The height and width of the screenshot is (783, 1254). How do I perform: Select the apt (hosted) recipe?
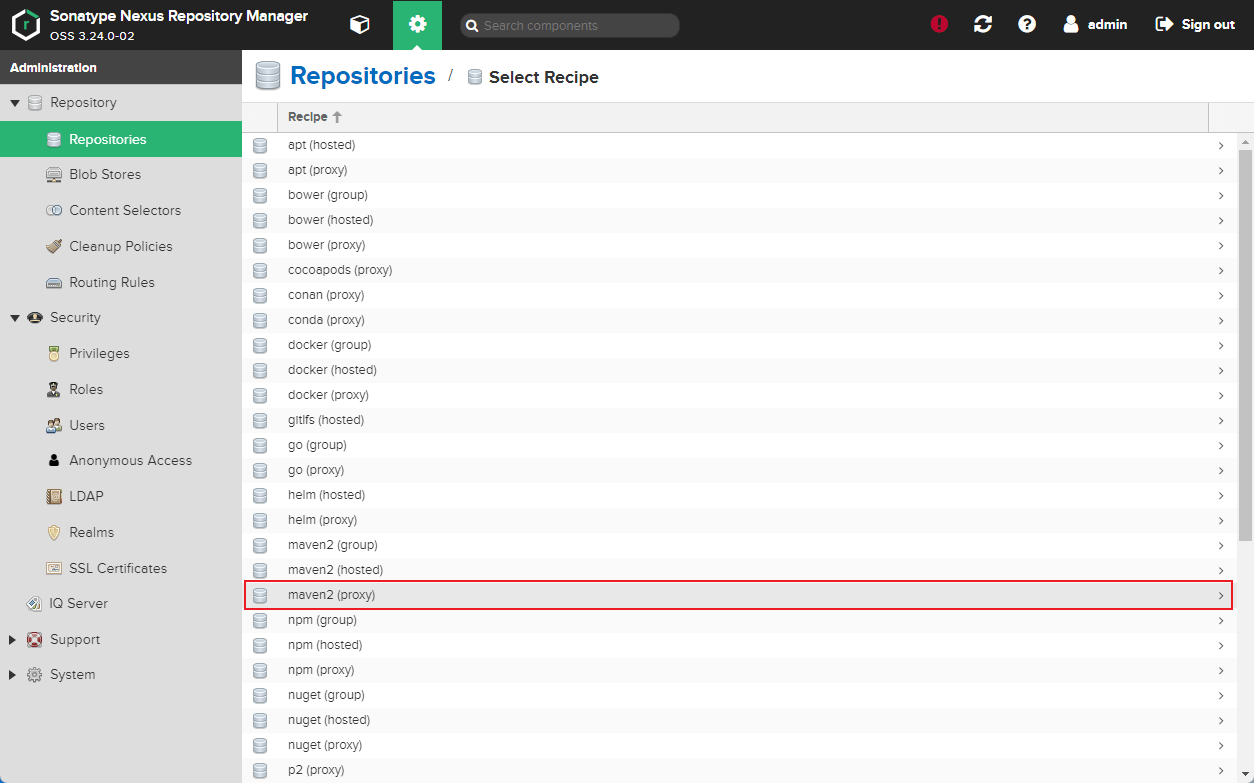pyautogui.click(x=739, y=145)
